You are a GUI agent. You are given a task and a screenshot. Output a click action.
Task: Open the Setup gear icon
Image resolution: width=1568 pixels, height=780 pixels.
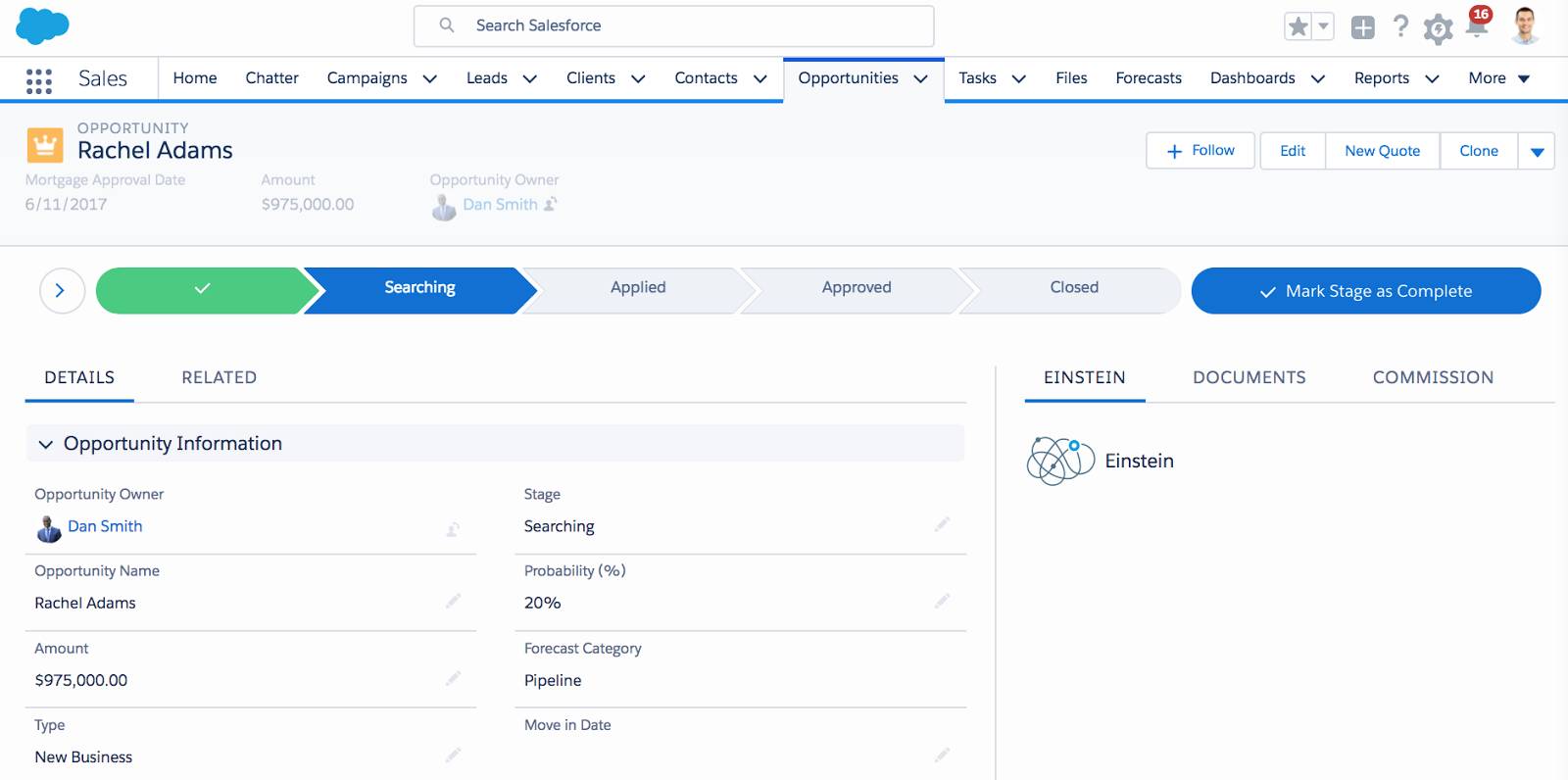[x=1438, y=28]
